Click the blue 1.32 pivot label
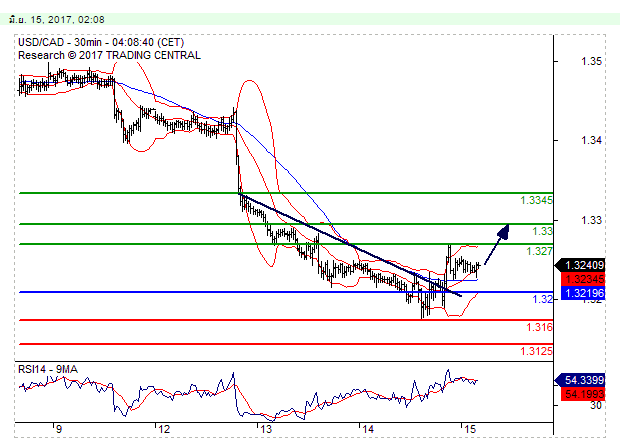The width and height of the screenshot is (620, 446). click(x=542, y=299)
